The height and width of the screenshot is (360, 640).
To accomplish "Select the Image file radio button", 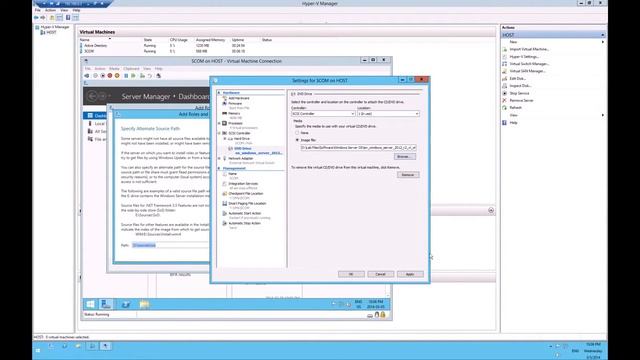I will [x=297, y=140].
